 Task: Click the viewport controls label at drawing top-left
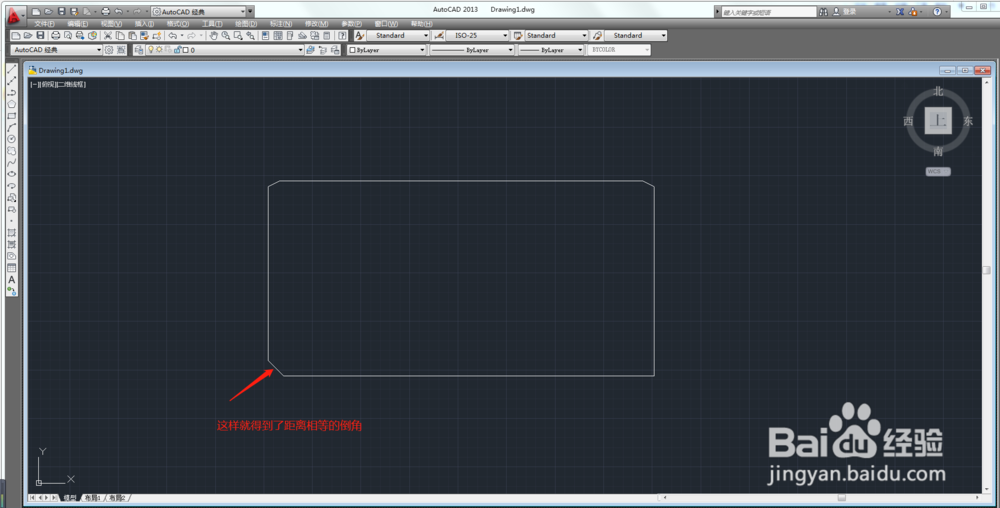(x=57, y=84)
